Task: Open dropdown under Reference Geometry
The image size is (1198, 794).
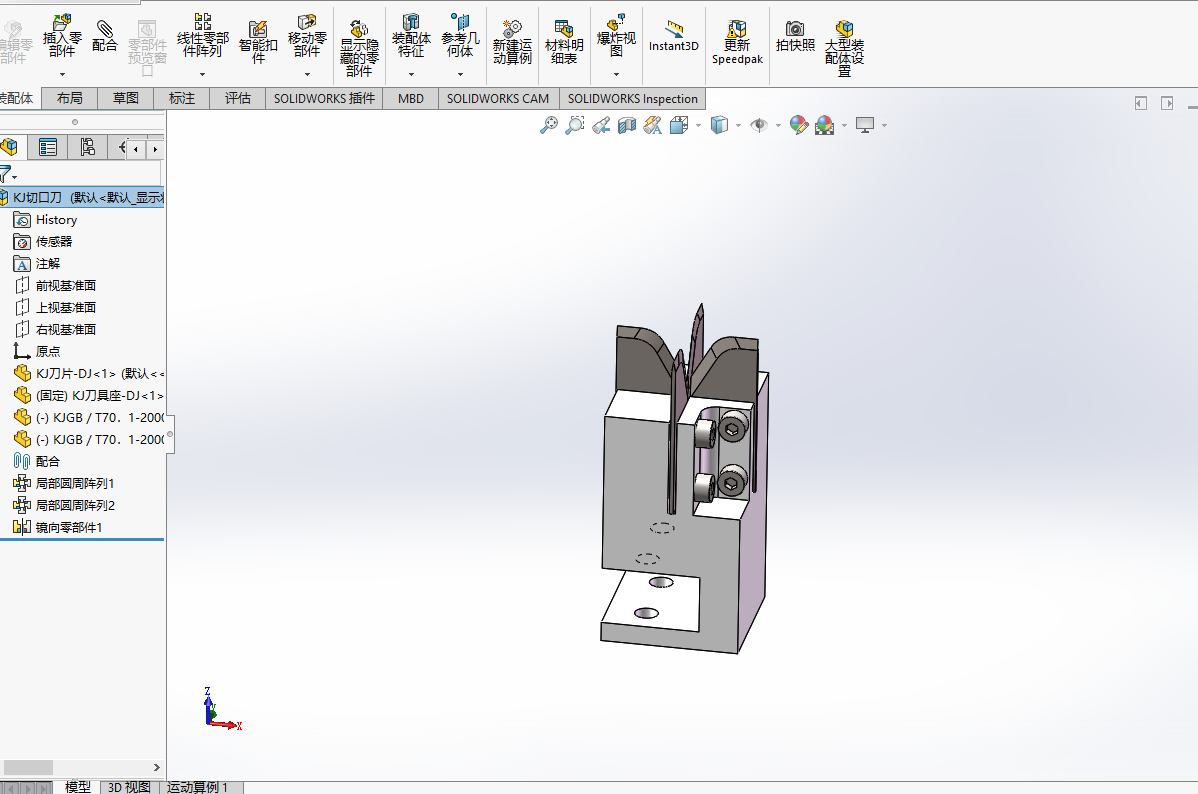Action: [x=460, y=74]
